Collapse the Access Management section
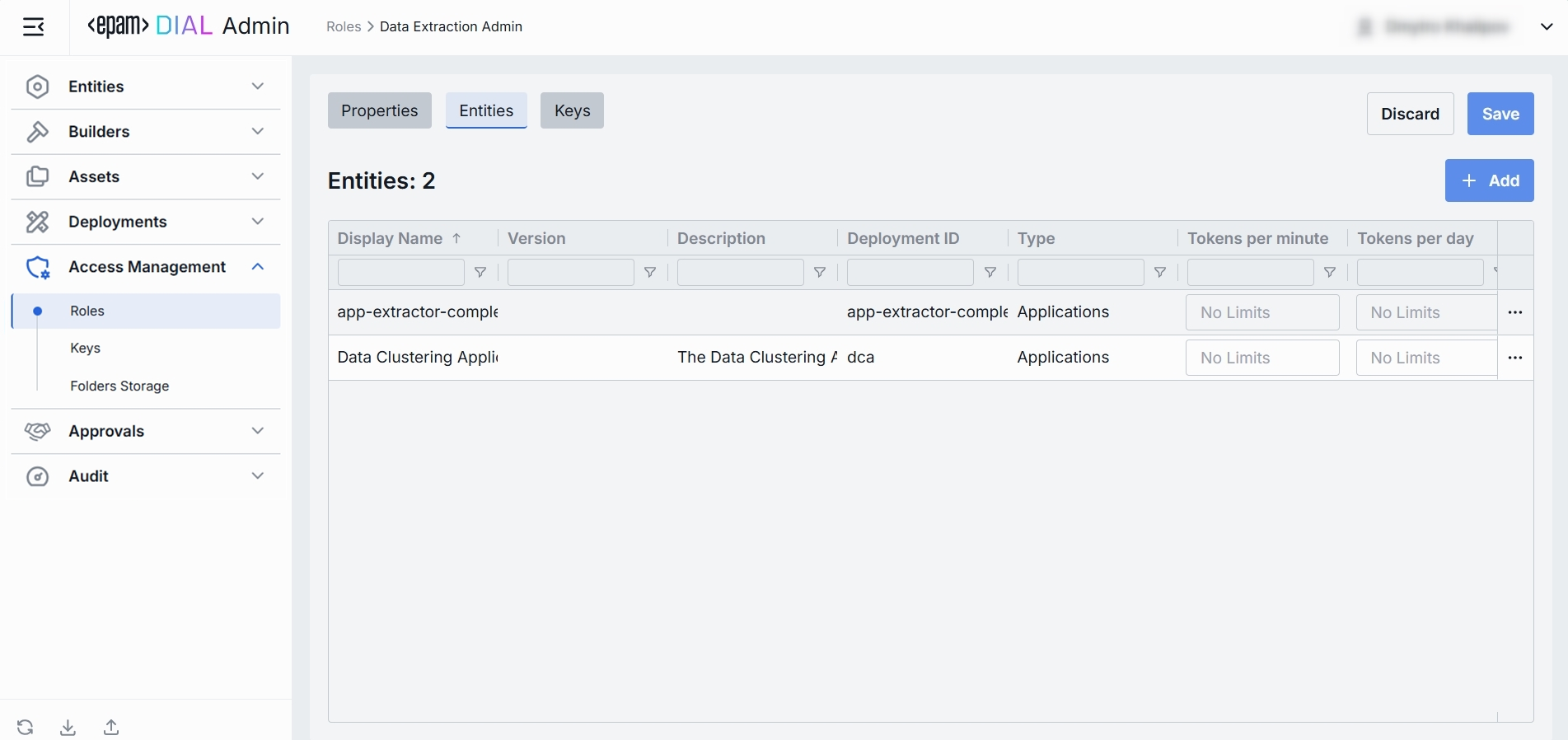The image size is (1568, 740). click(257, 267)
